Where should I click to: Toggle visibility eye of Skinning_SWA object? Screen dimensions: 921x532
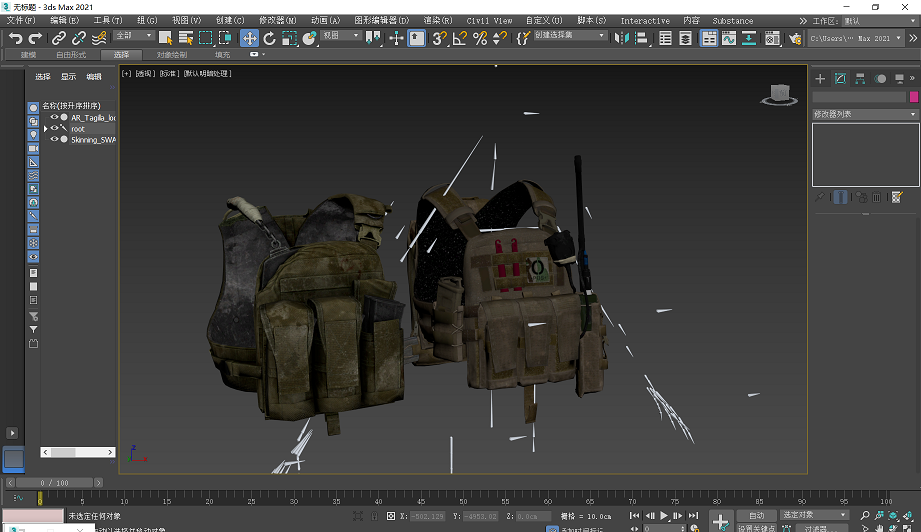[54, 140]
